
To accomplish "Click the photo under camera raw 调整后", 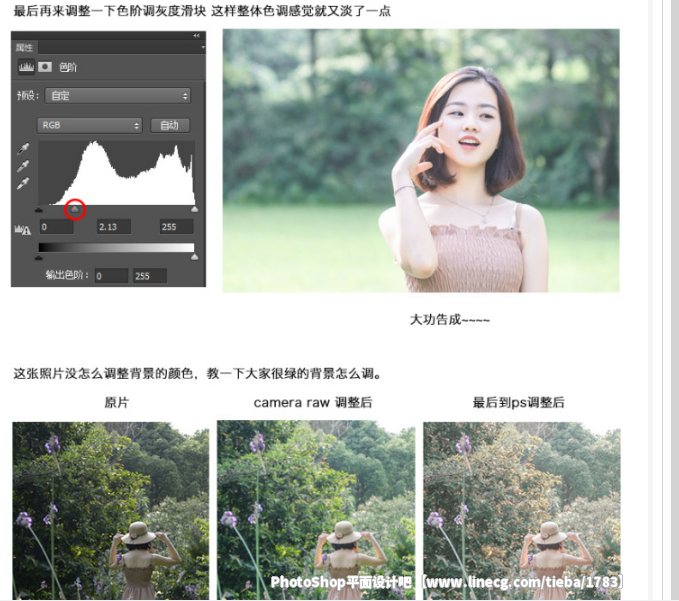I will 316,510.
